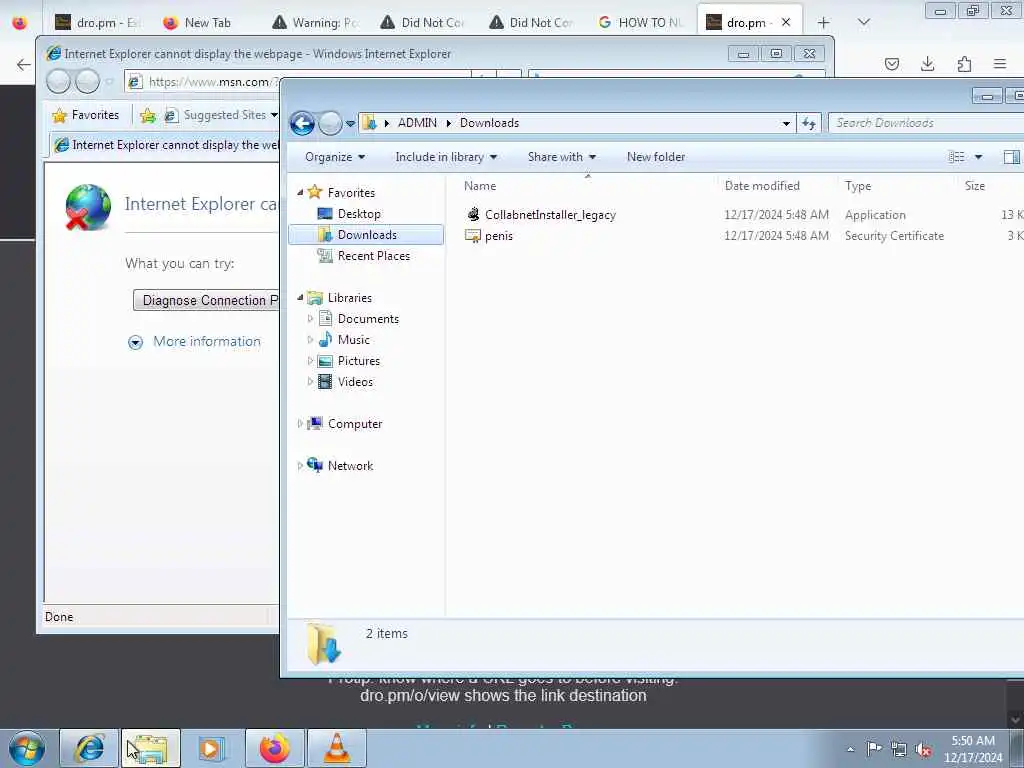Select Downloads in the navigation pane
1024x768 pixels.
(x=366, y=234)
